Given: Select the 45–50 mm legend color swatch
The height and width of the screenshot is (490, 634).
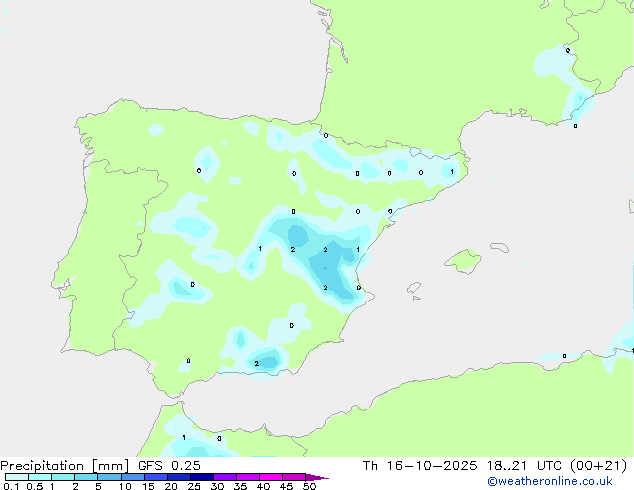Looking at the screenshot, I should coord(294,477).
